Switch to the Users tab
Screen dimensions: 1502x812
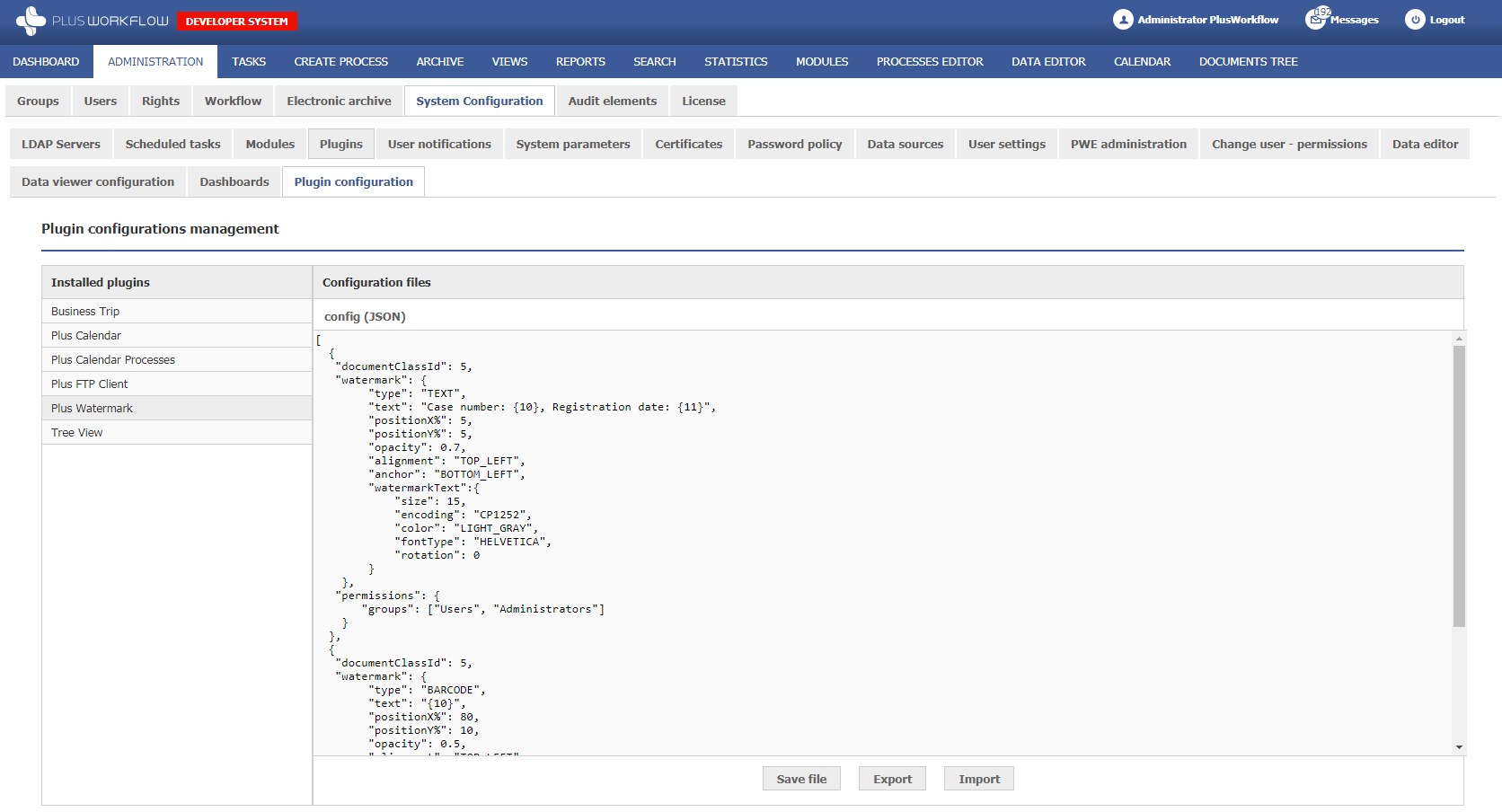pyautogui.click(x=101, y=101)
